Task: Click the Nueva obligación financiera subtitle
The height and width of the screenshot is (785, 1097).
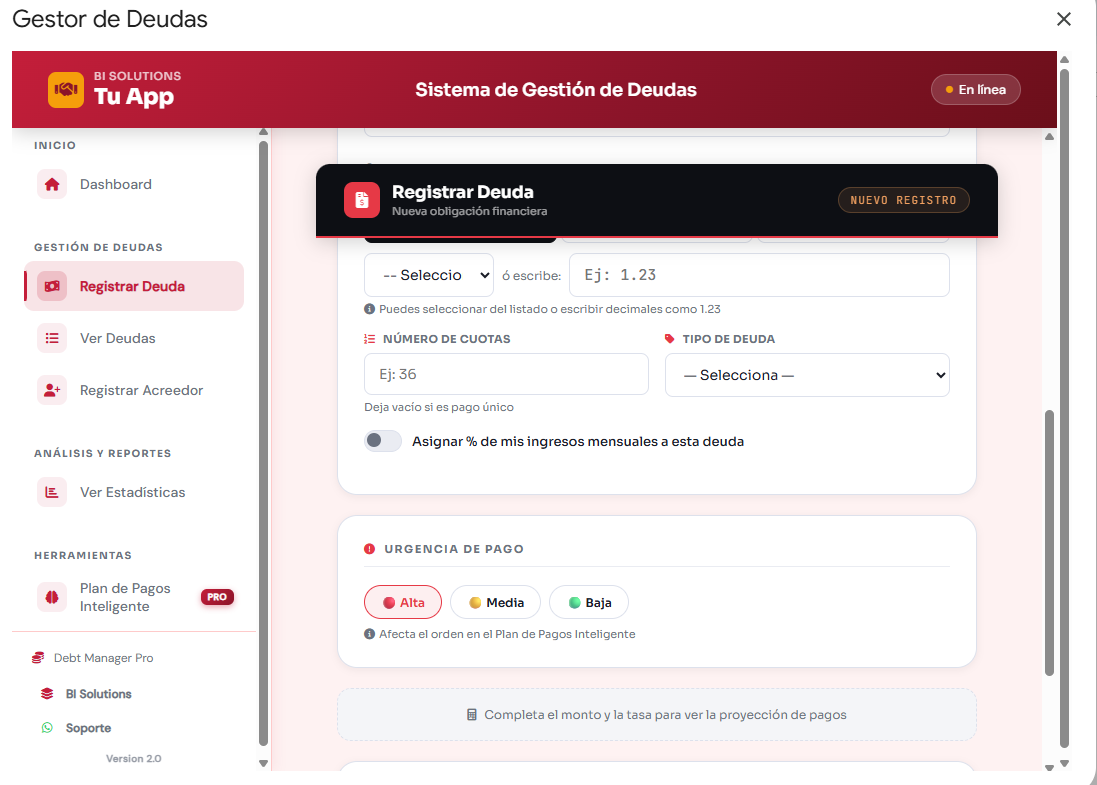Action: (469, 211)
